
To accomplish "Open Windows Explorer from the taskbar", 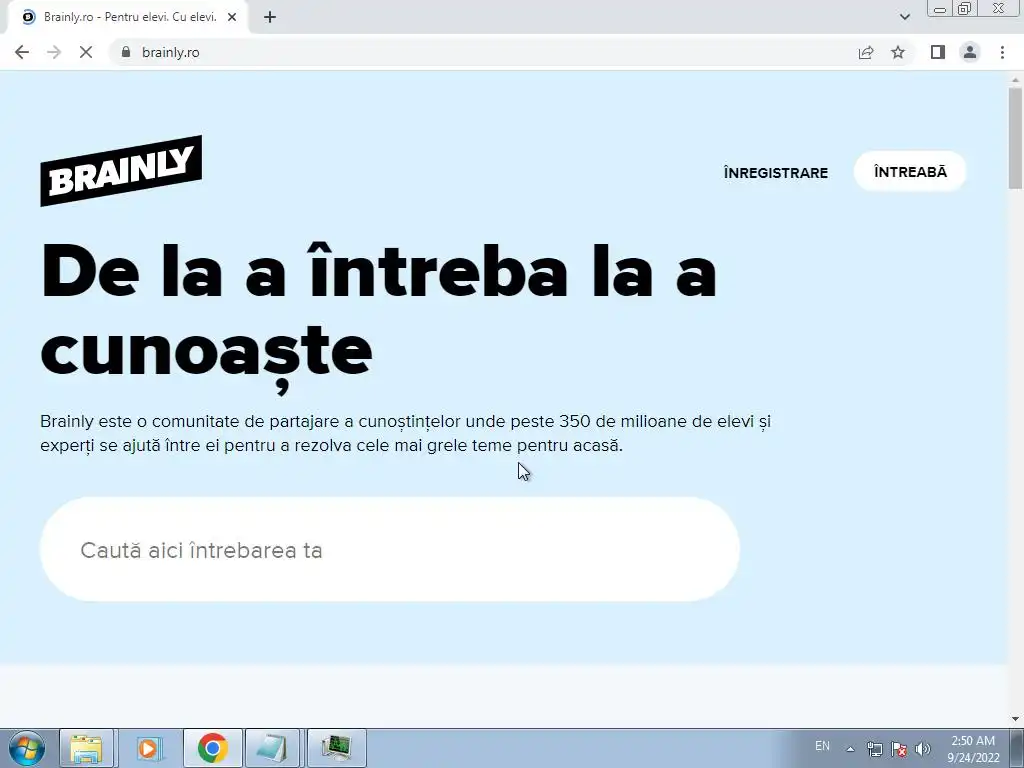I will (x=87, y=748).
